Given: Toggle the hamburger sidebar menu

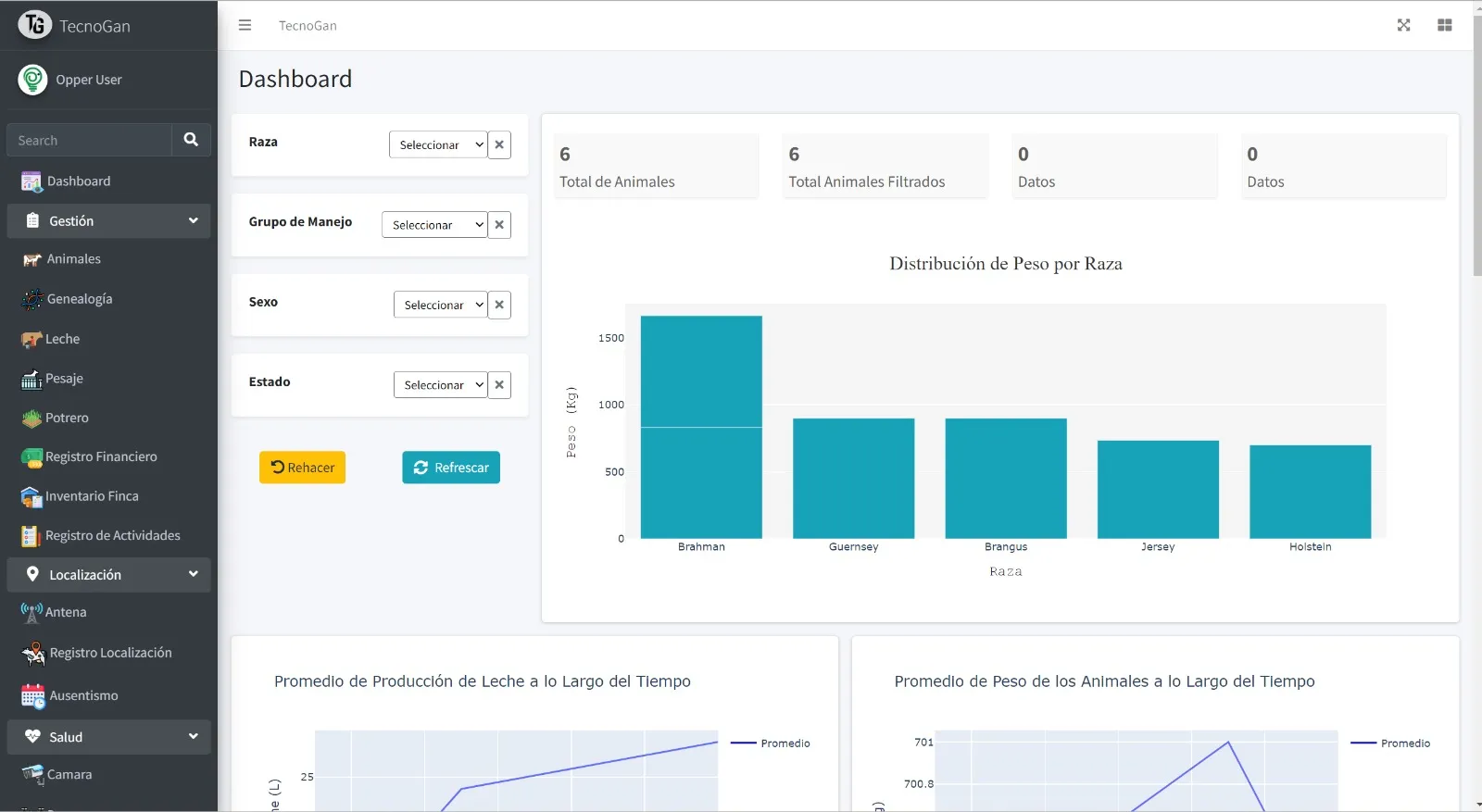Looking at the screenshot, I should (x=245, y=25).
